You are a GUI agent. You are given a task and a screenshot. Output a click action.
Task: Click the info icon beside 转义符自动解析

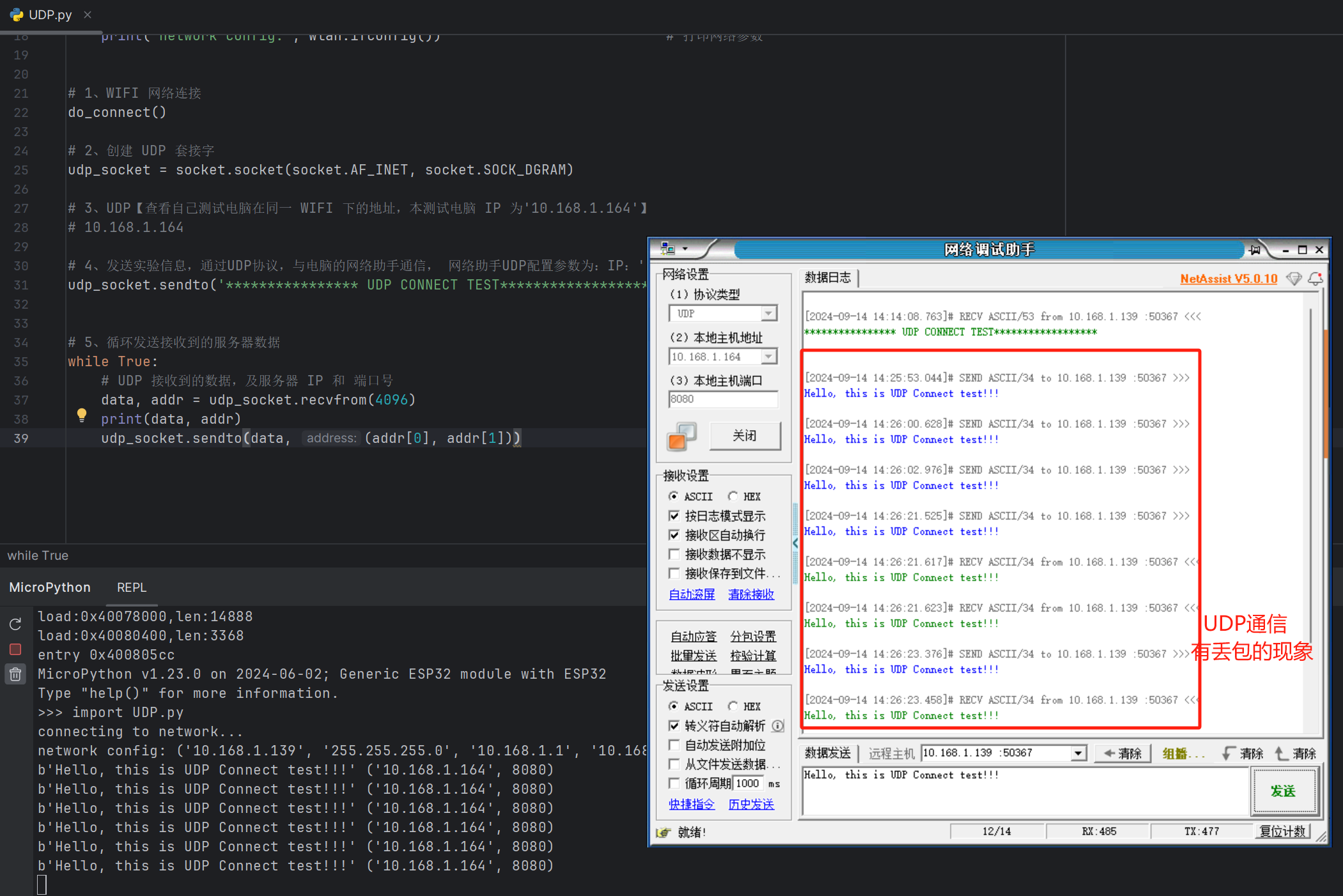pos(778,725)
